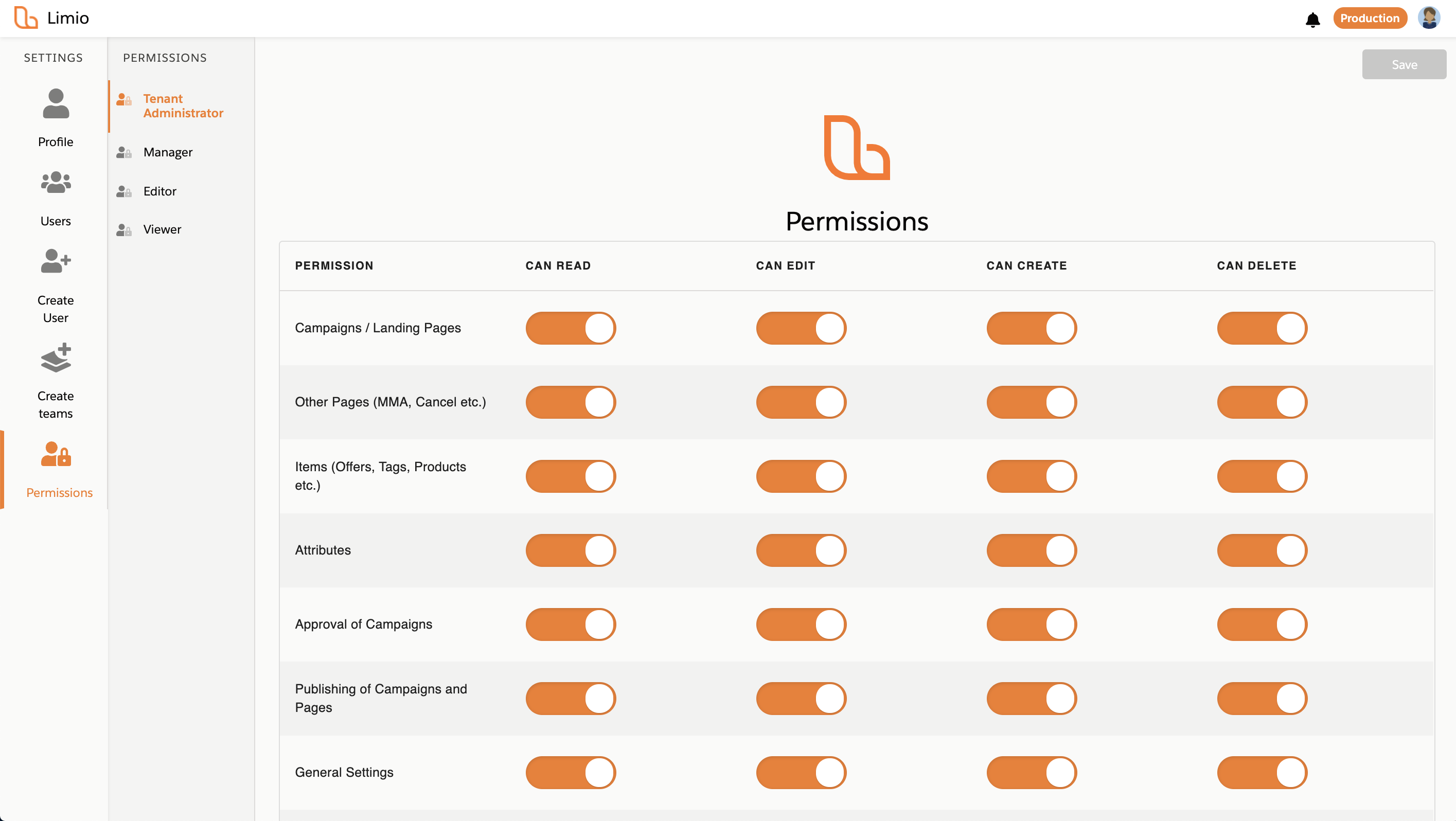The height and width of the screenshot is (821, 1456).
Task: Select the Permissions lock icon in sidebar
Action: pyautogui.click(x=56, y=454)
